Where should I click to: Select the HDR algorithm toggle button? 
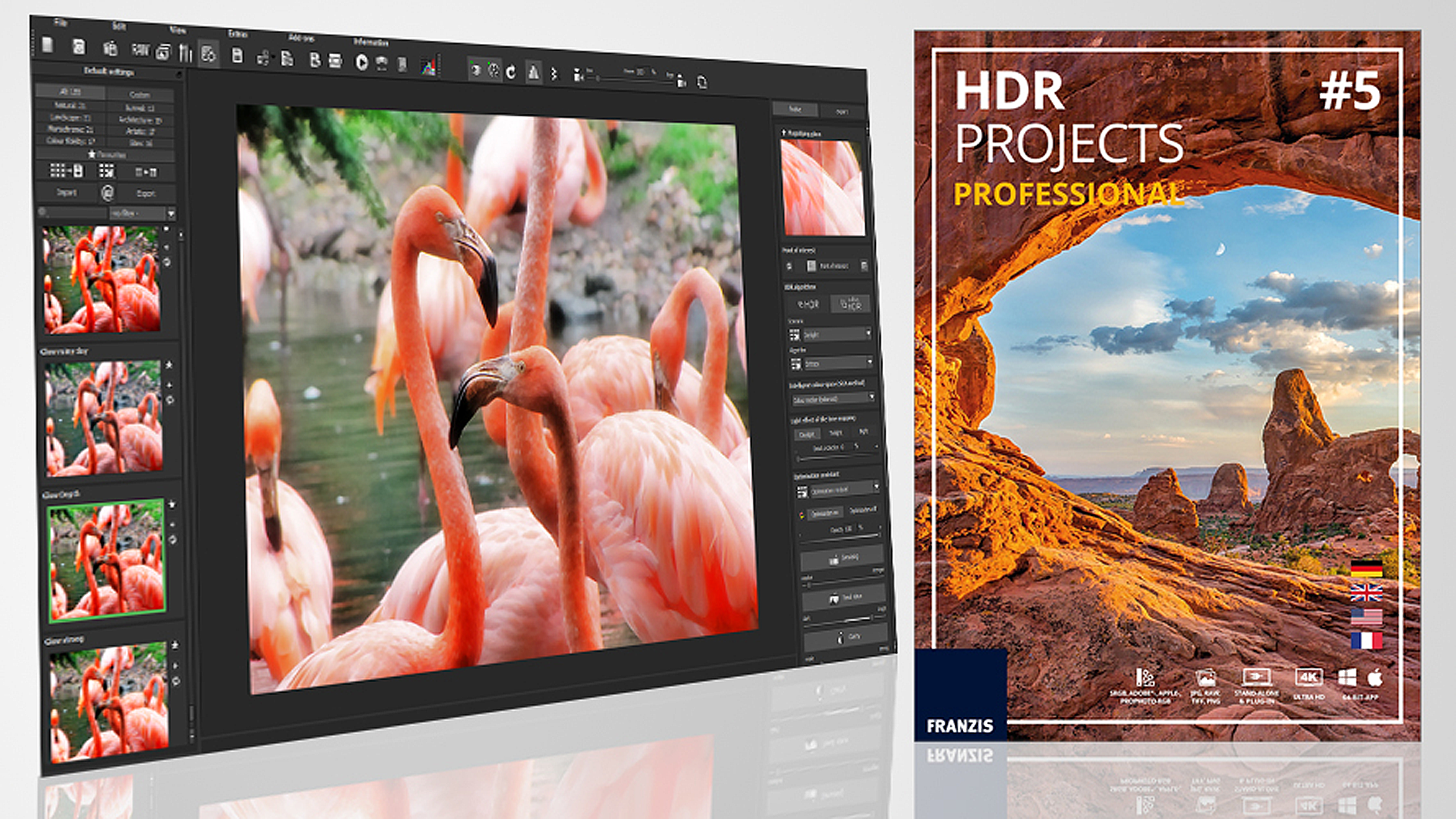point(807,304)
